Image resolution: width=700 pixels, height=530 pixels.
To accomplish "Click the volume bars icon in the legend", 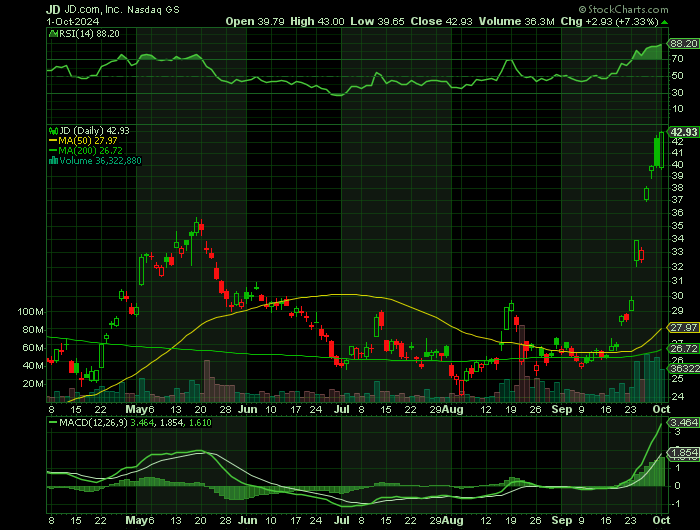I will coord(53,161).
